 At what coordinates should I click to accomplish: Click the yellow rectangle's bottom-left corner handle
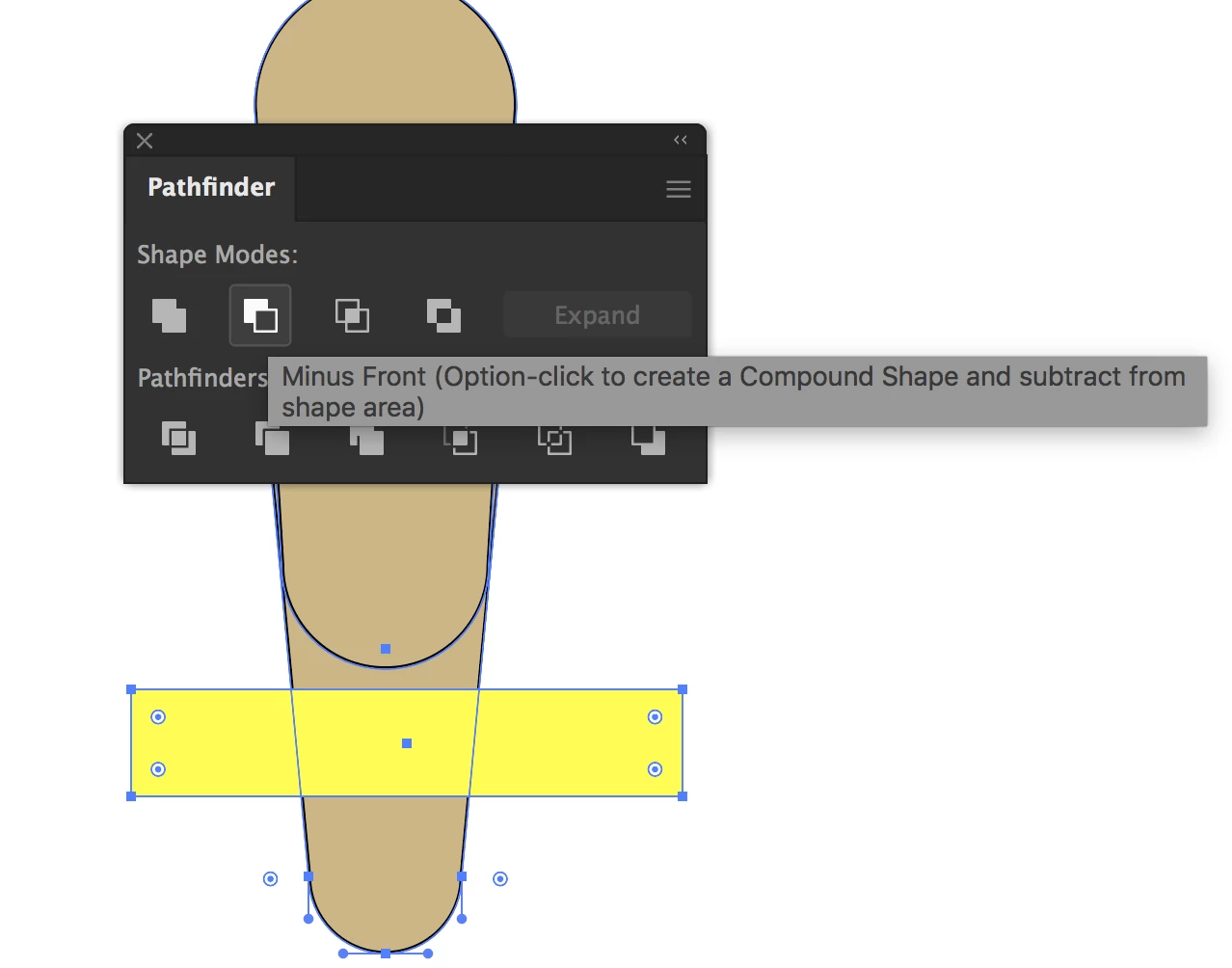(131, 796)
